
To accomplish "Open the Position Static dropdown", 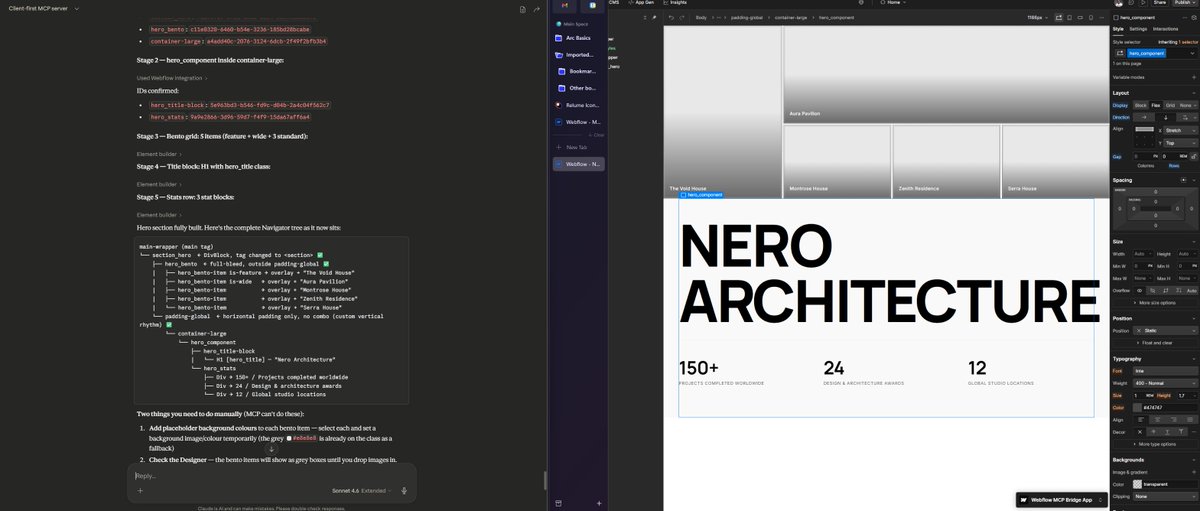I will pos(1165,330).
